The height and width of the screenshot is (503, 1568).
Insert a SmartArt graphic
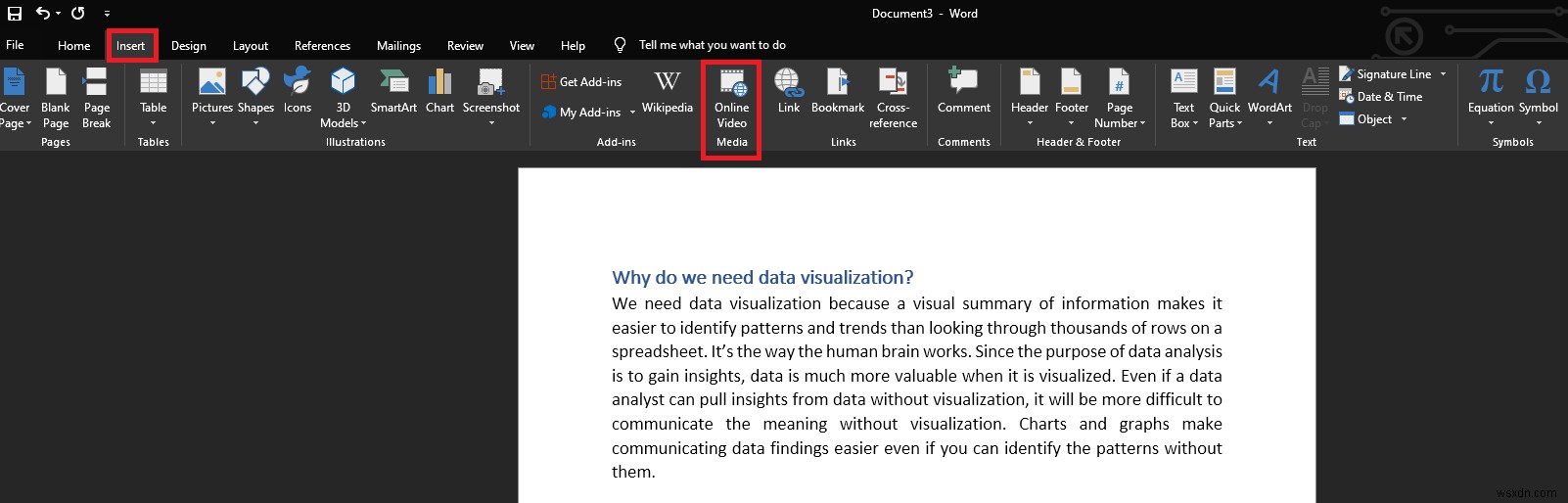393,91
